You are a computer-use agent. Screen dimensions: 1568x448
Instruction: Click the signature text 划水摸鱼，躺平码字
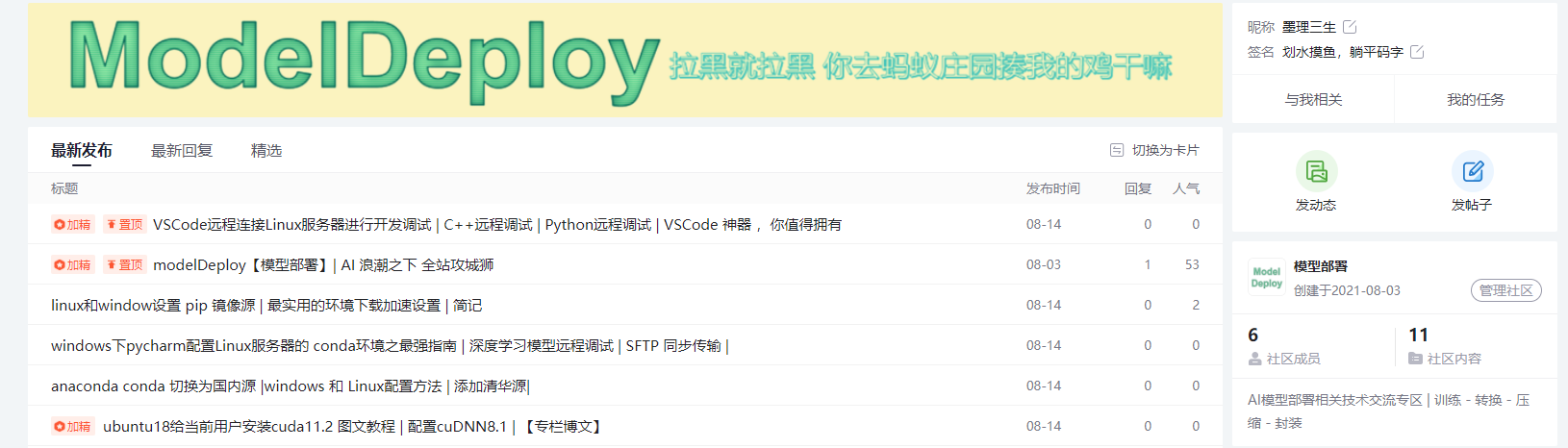[1343, 52]
